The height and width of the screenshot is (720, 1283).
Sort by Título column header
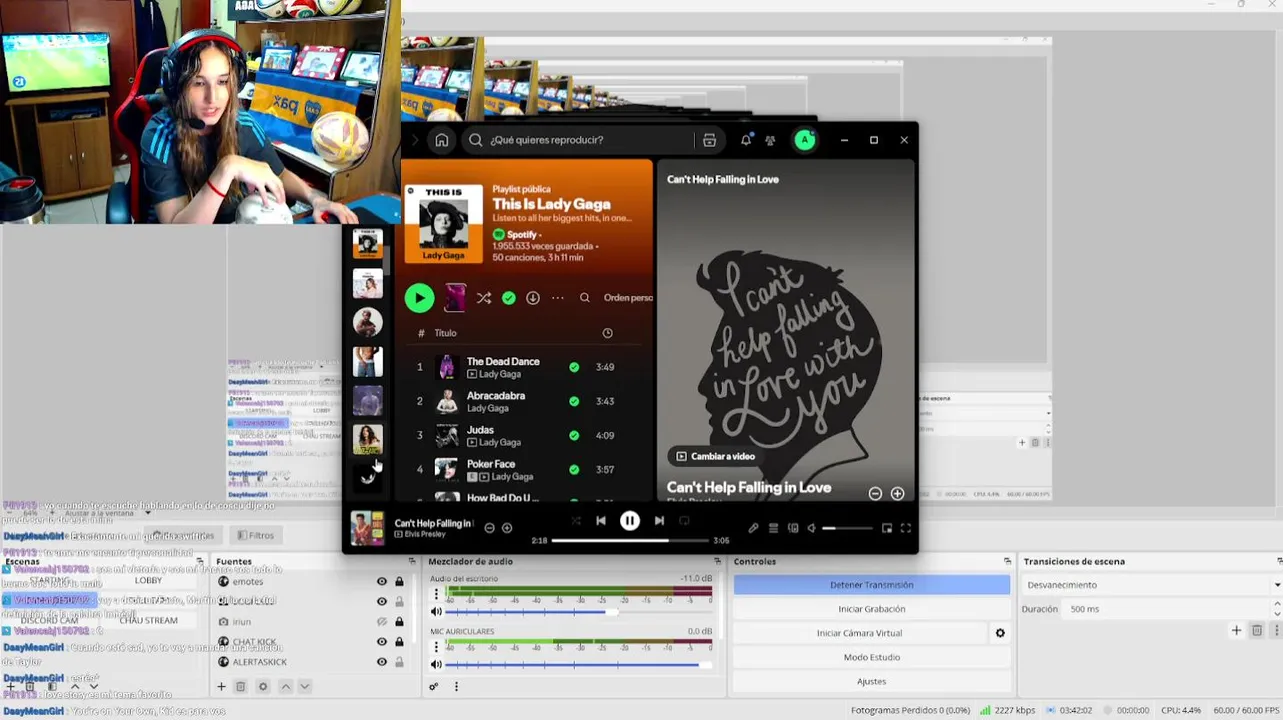coord(445,333)
